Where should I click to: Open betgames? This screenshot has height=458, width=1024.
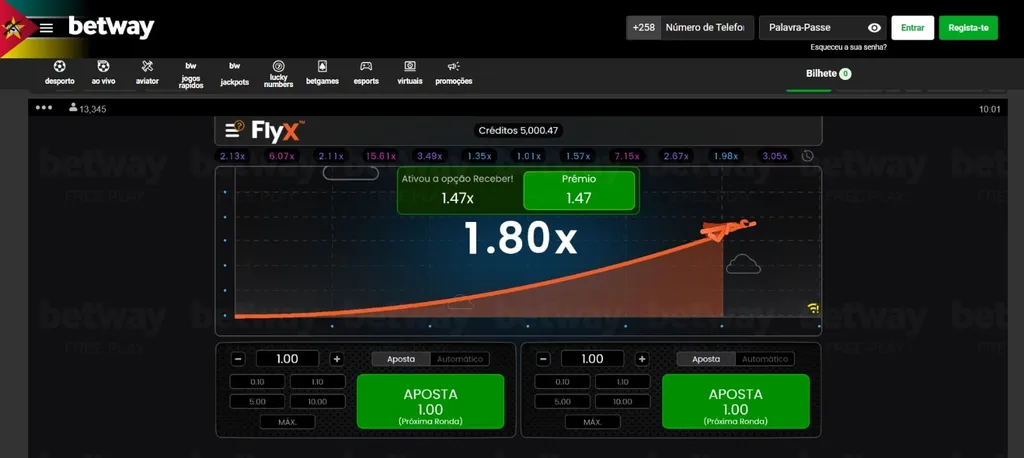pos(322,73)
